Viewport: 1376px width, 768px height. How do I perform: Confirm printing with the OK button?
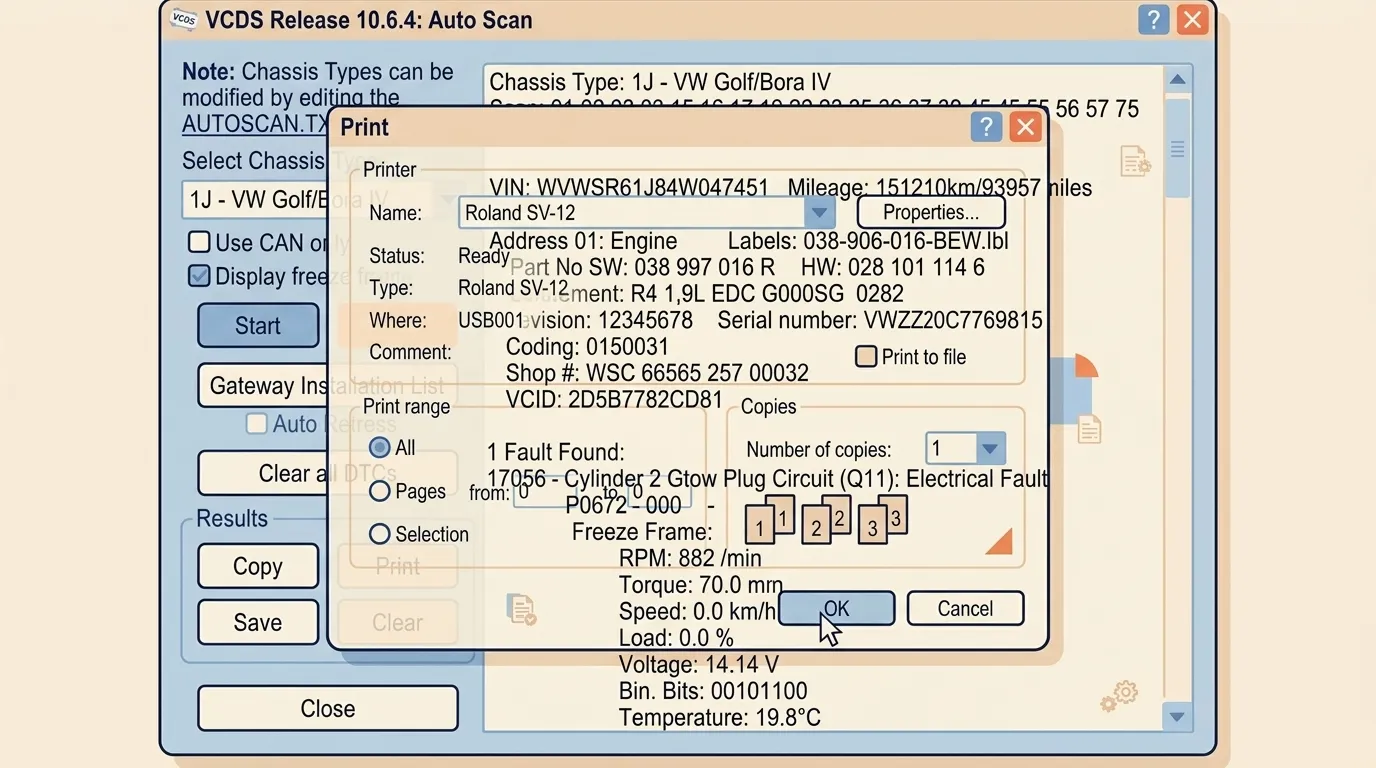point(836,608)
